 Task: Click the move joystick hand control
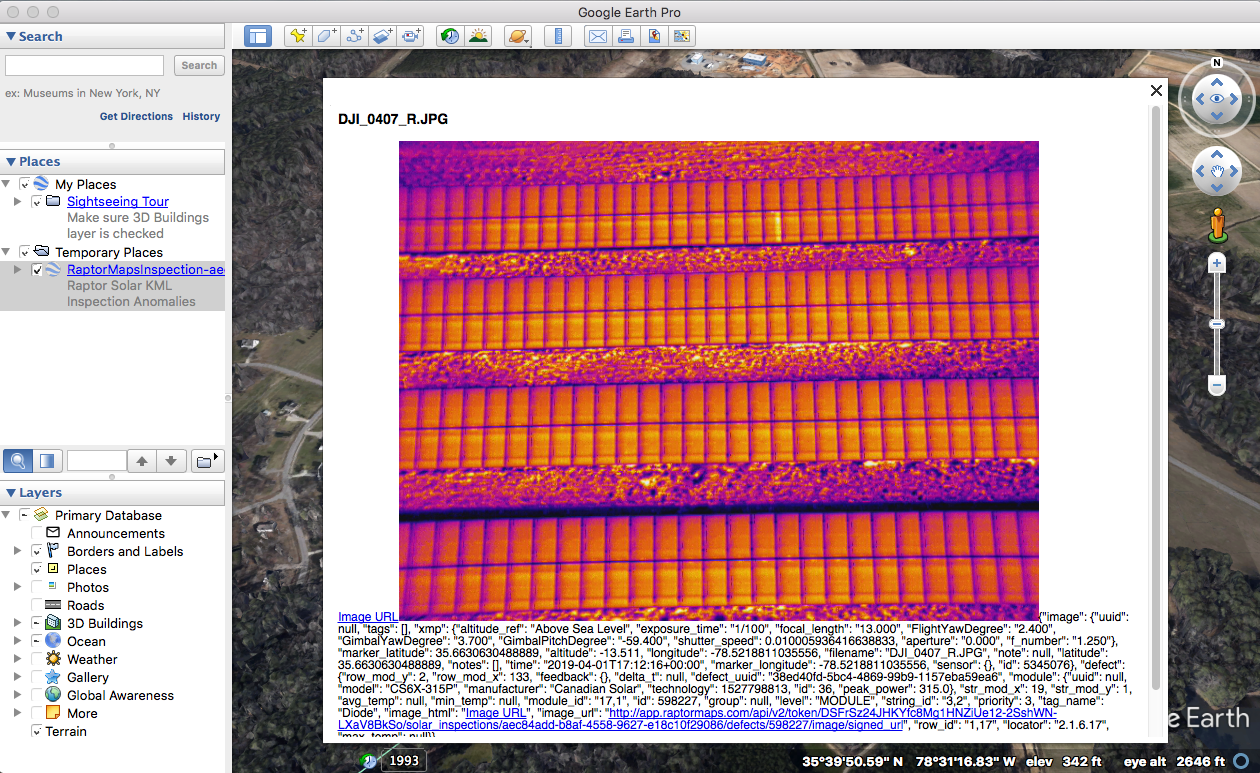(1217, 172)
